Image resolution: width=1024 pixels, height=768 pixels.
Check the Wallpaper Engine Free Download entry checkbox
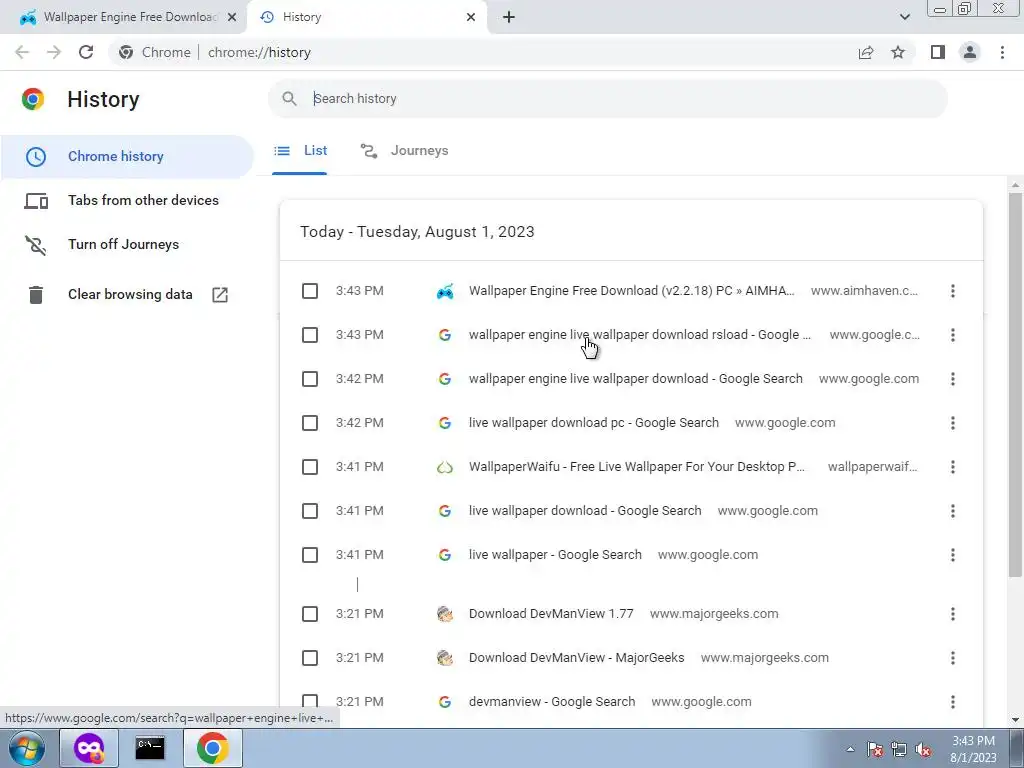point(310,291)
